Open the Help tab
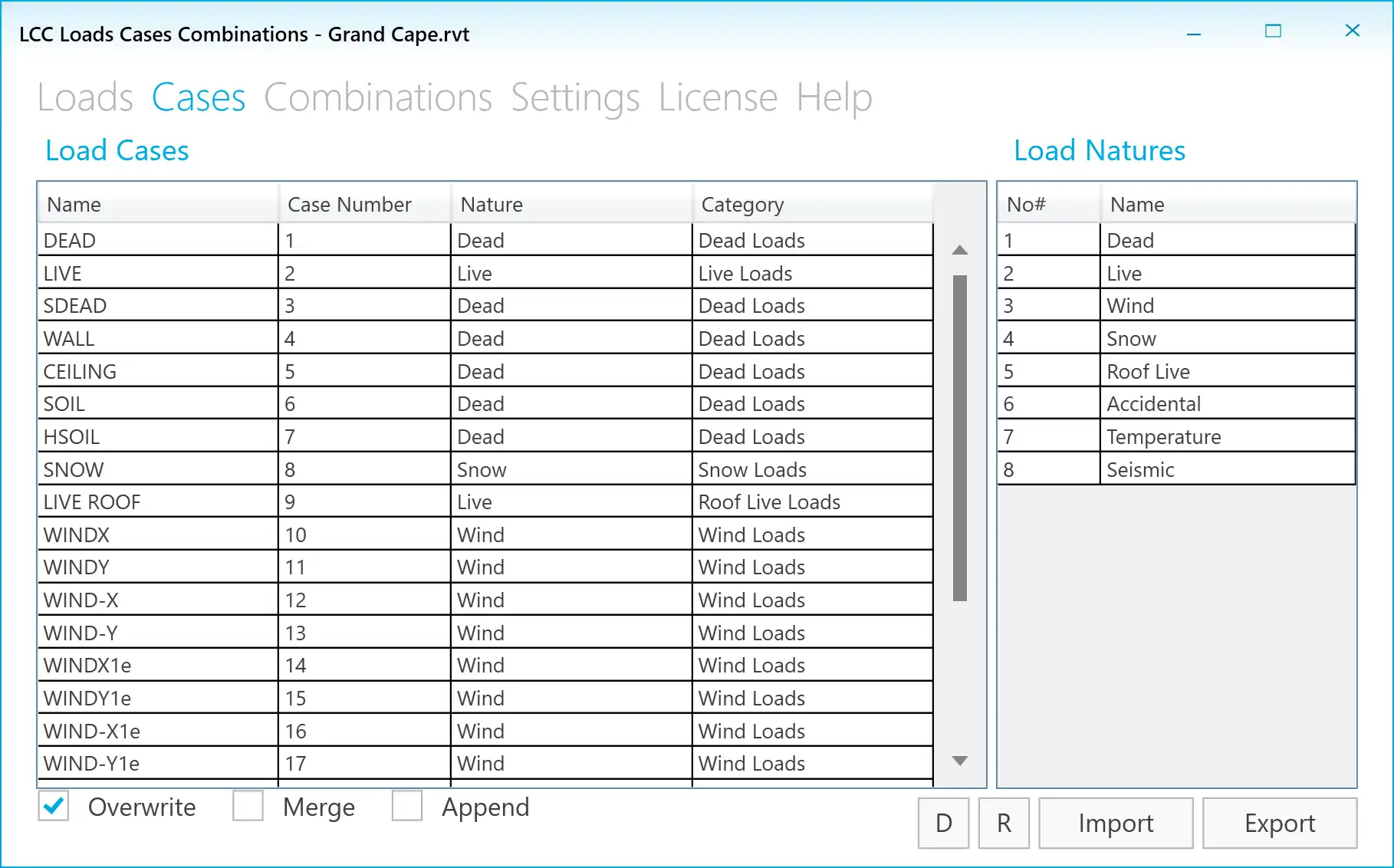The width and height of the screenshot is (1394, 868). [x=834, y=97]
